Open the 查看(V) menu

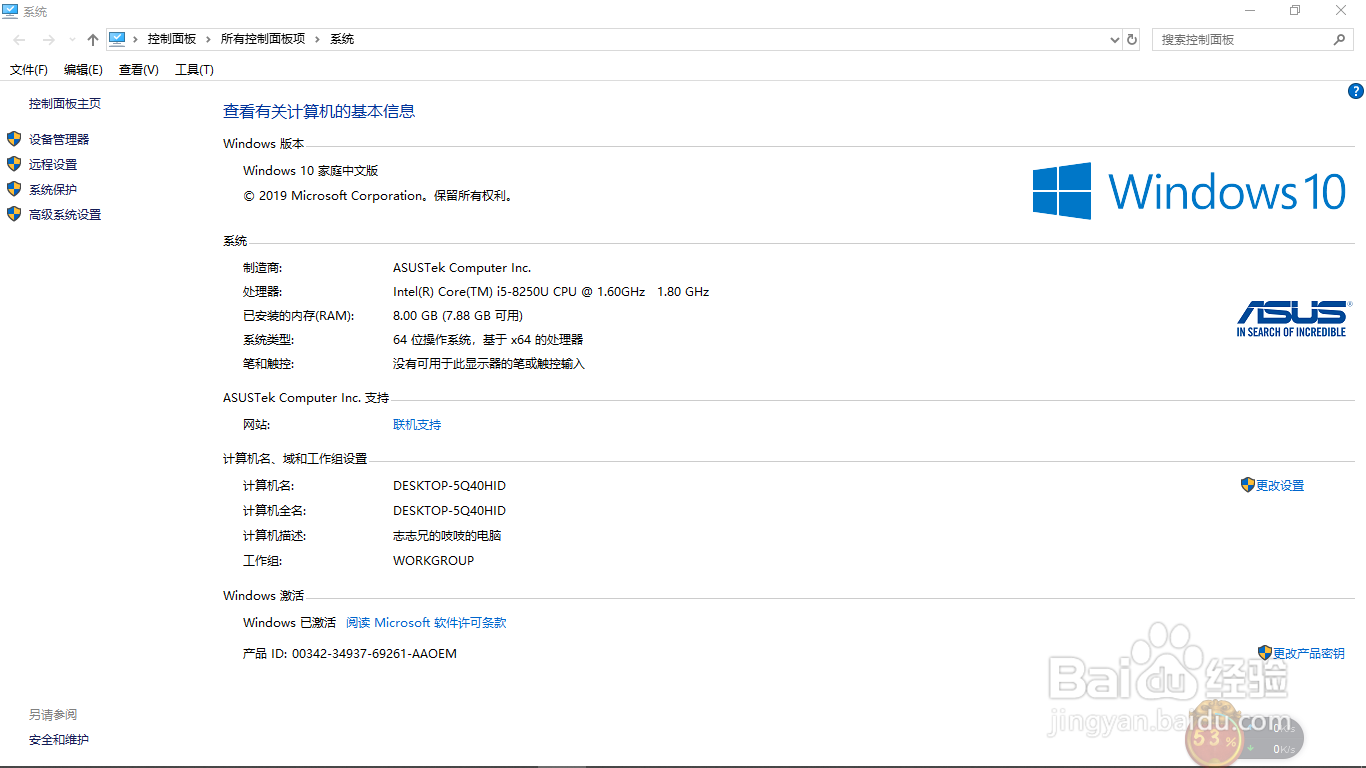coord(138,70)
